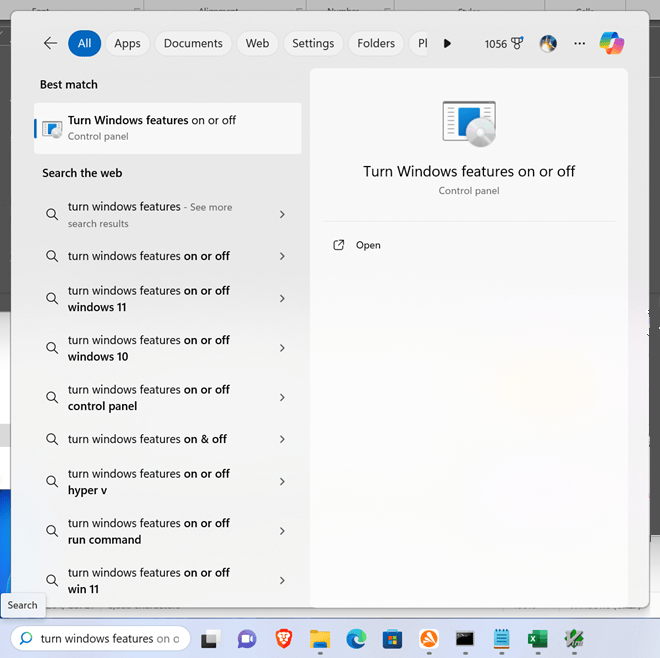Click search icon beside 'on & off' suggestion
This screenshot has width=660, height=658.
52,439
